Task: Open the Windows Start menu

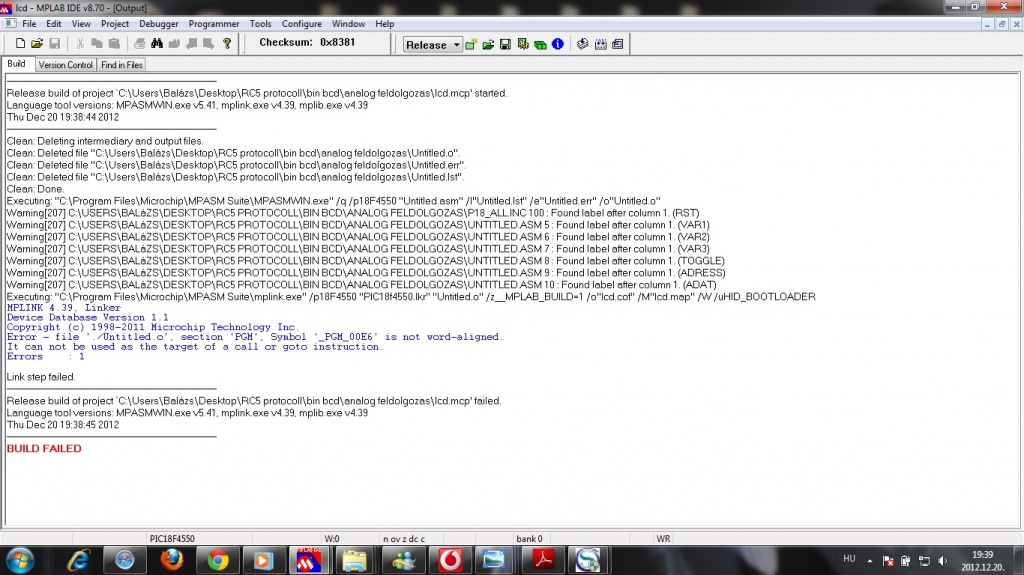Action: 20,561
